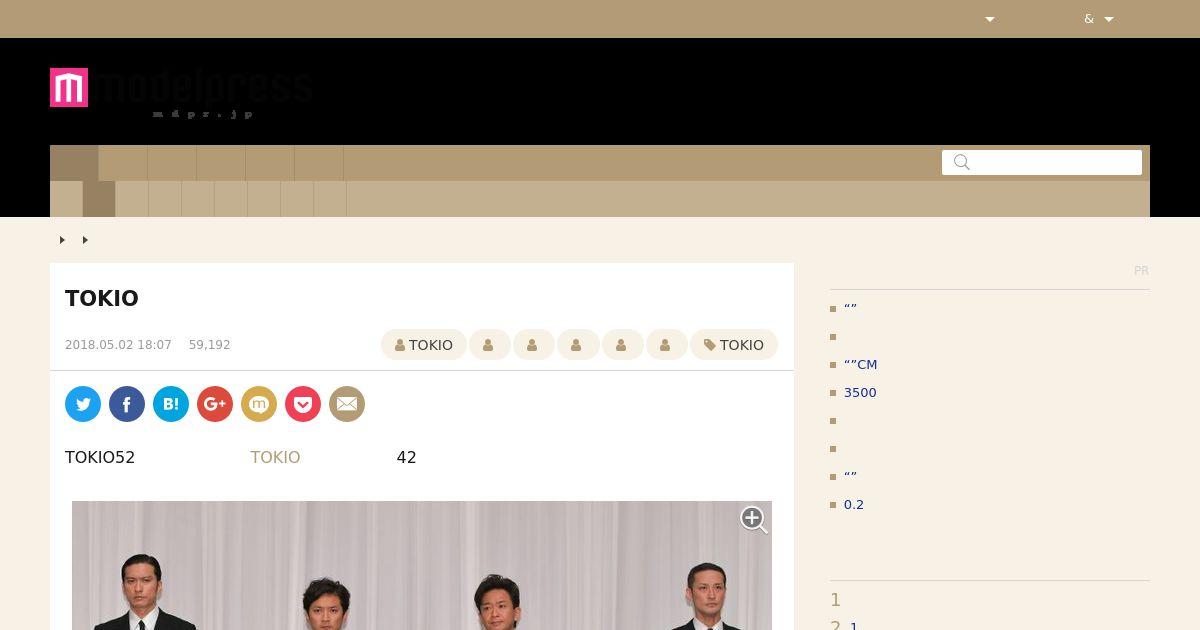This screenshot has height=630, width=1200.
Task: Click into the header search field
Action: [1042, 162]
